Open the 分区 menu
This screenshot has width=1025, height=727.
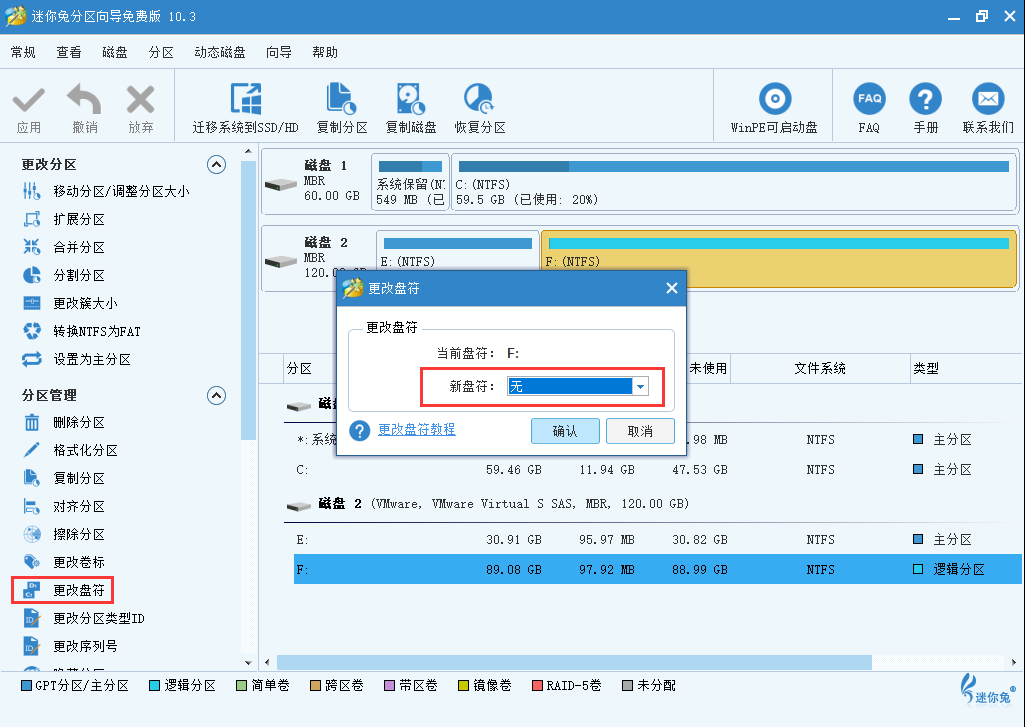[x=161, y=52]
